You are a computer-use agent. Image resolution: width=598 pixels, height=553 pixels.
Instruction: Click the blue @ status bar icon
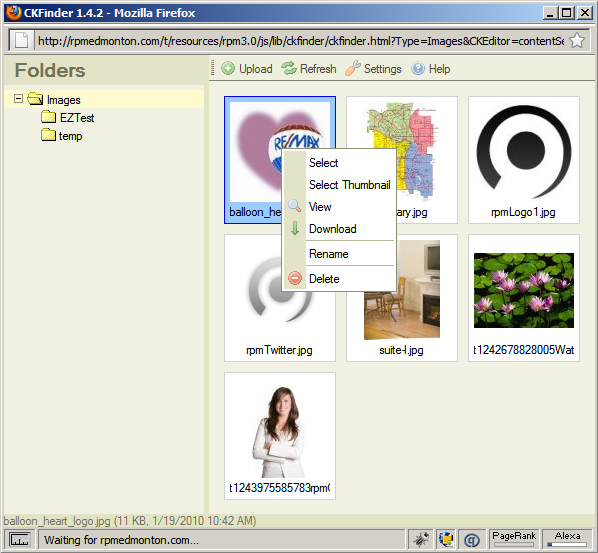coord(472,539)
